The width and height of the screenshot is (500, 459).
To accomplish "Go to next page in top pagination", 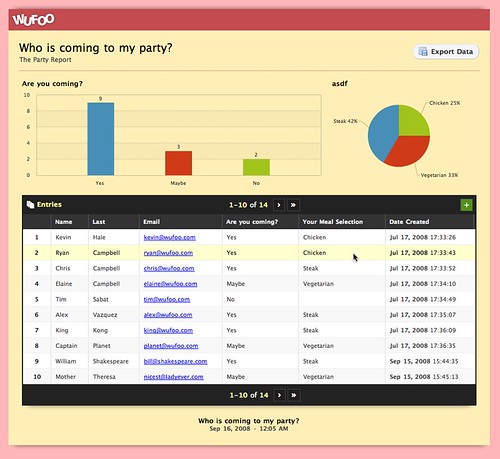I will coord(279,205).
